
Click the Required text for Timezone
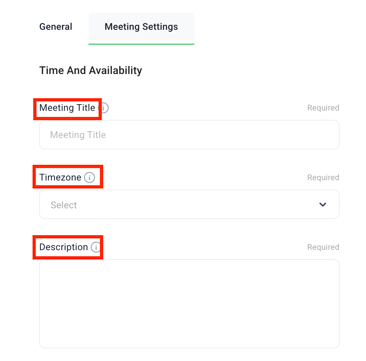pyautogui.click(x=323, y=178)
